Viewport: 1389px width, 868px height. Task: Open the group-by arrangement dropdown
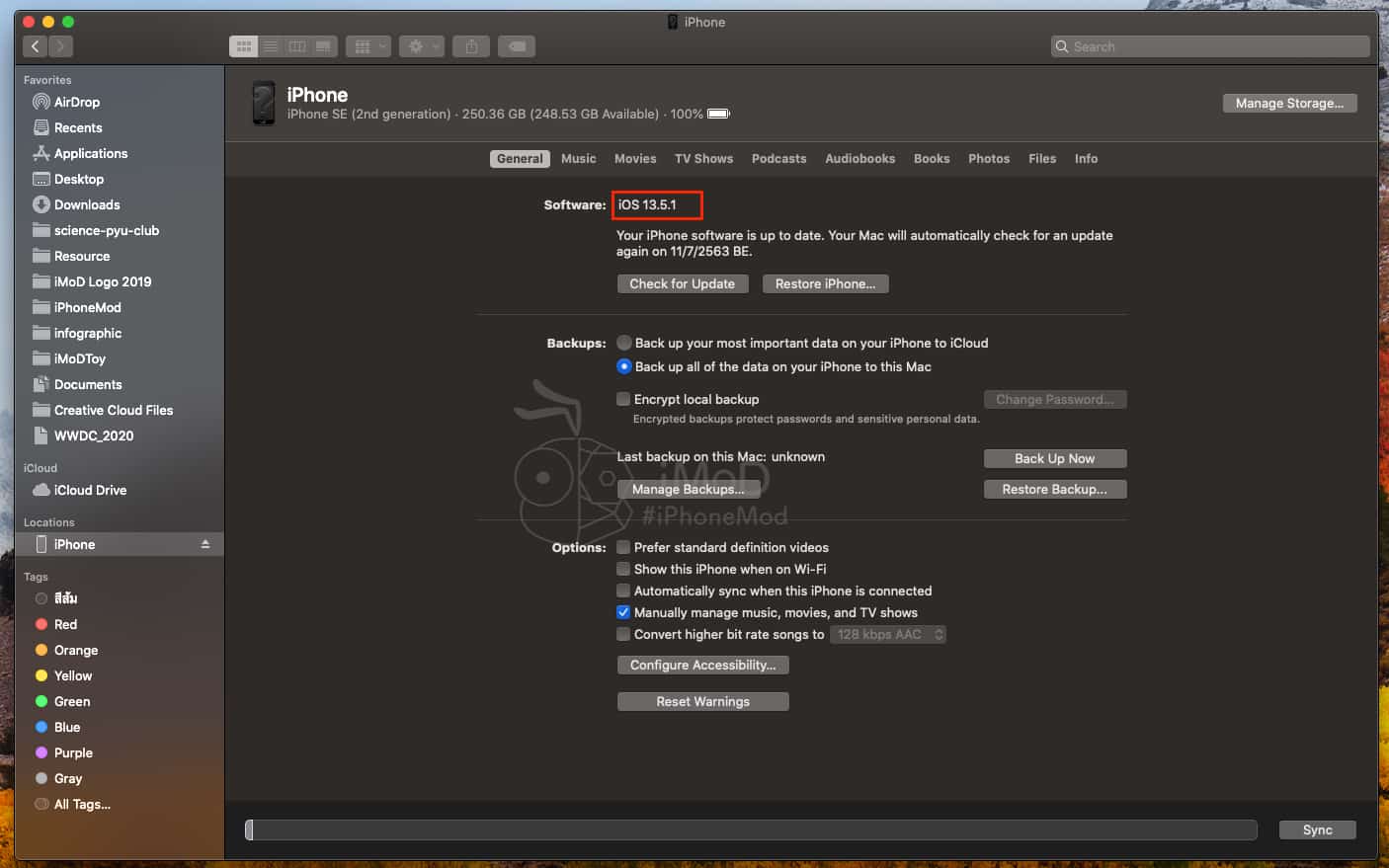[x=368, y=46]
